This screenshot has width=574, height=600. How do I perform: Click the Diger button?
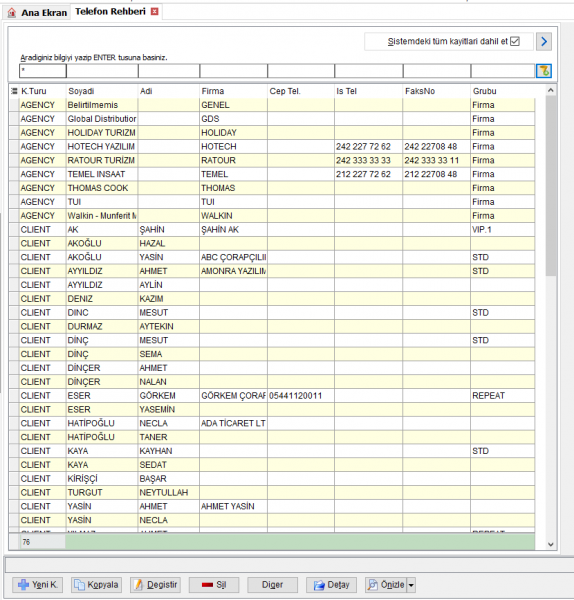tap(272, 585)
